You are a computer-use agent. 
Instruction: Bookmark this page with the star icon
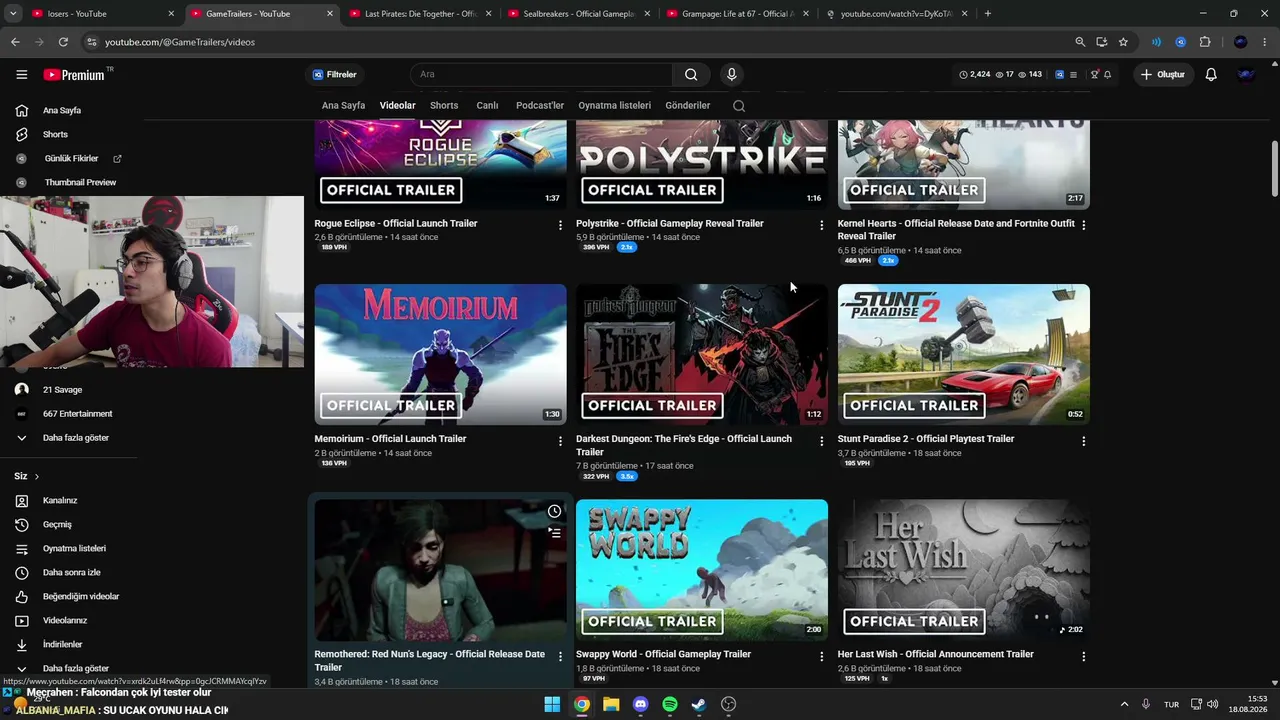click(1123, 42)
